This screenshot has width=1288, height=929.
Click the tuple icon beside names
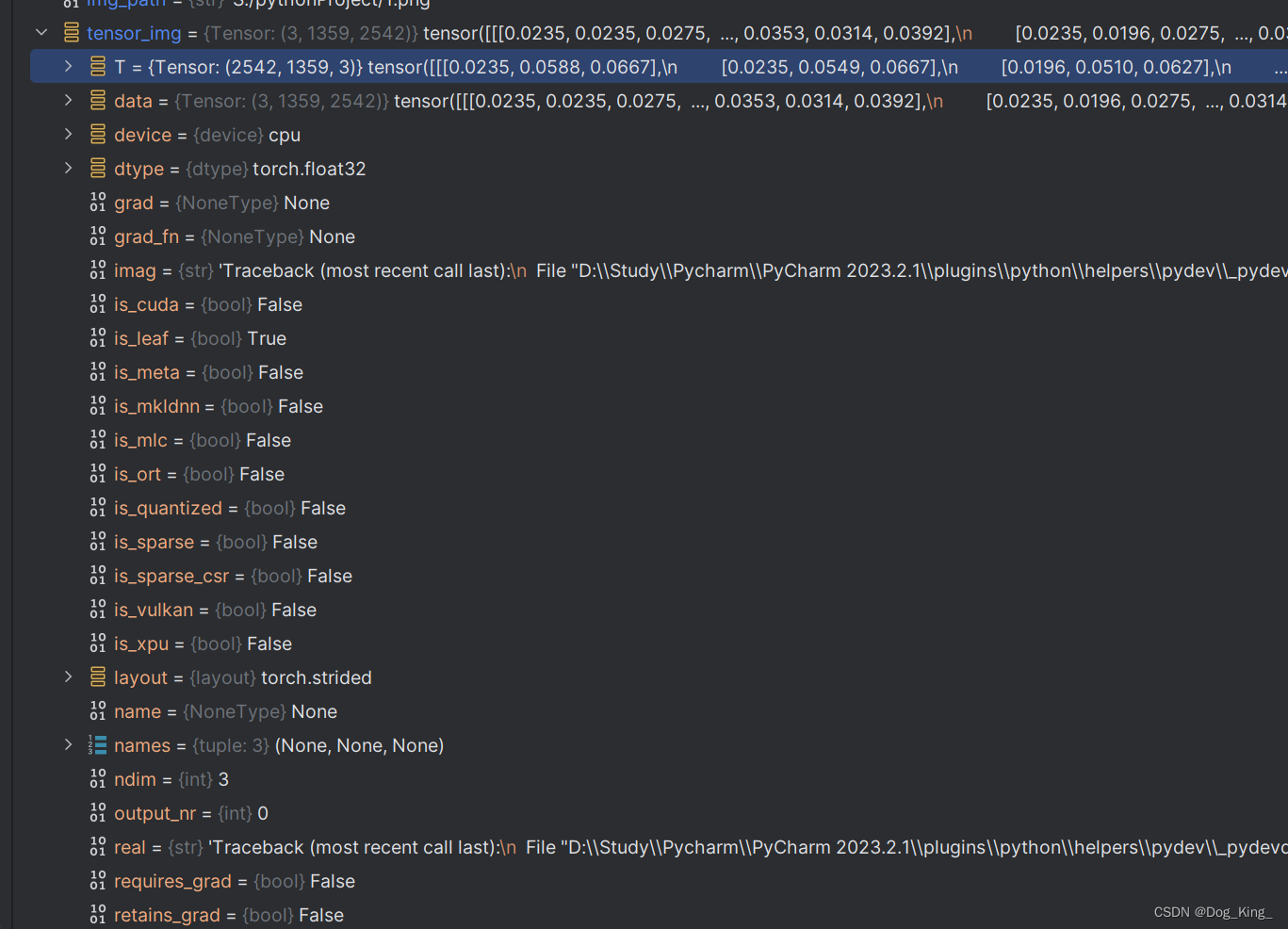click(98, 745)
